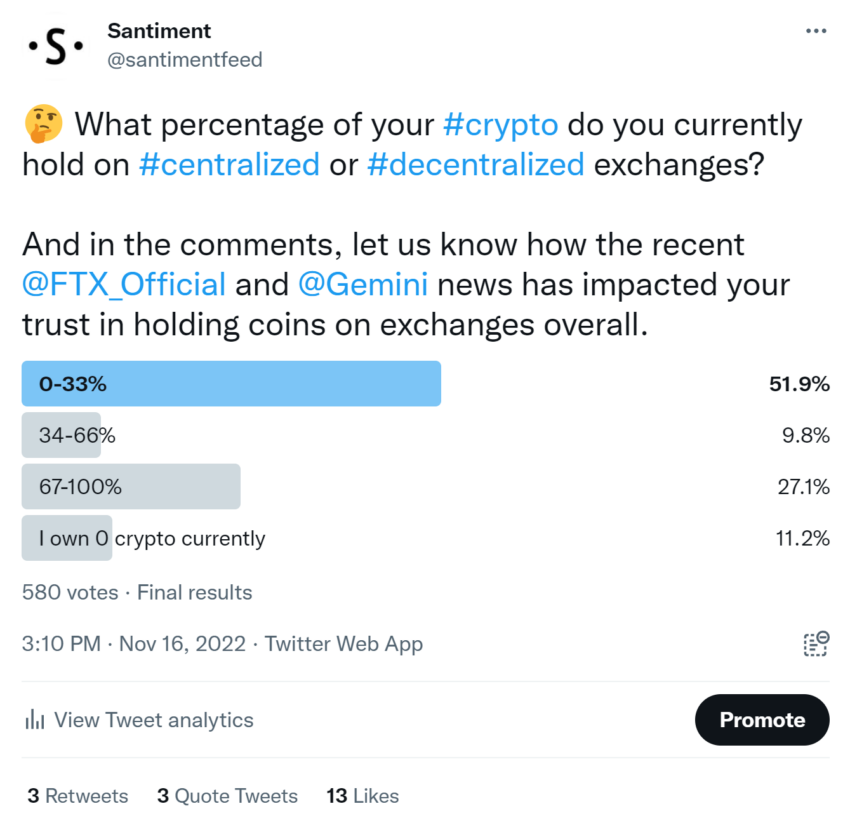Click the note icon beside the timestamp
This screenshot has height=818, width=850.
[816, 643]
